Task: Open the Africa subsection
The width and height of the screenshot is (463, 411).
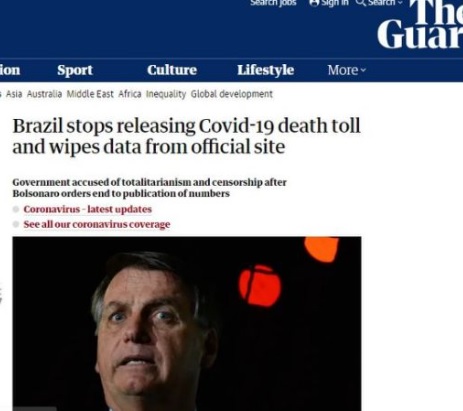Action: (x=130, y=94)
